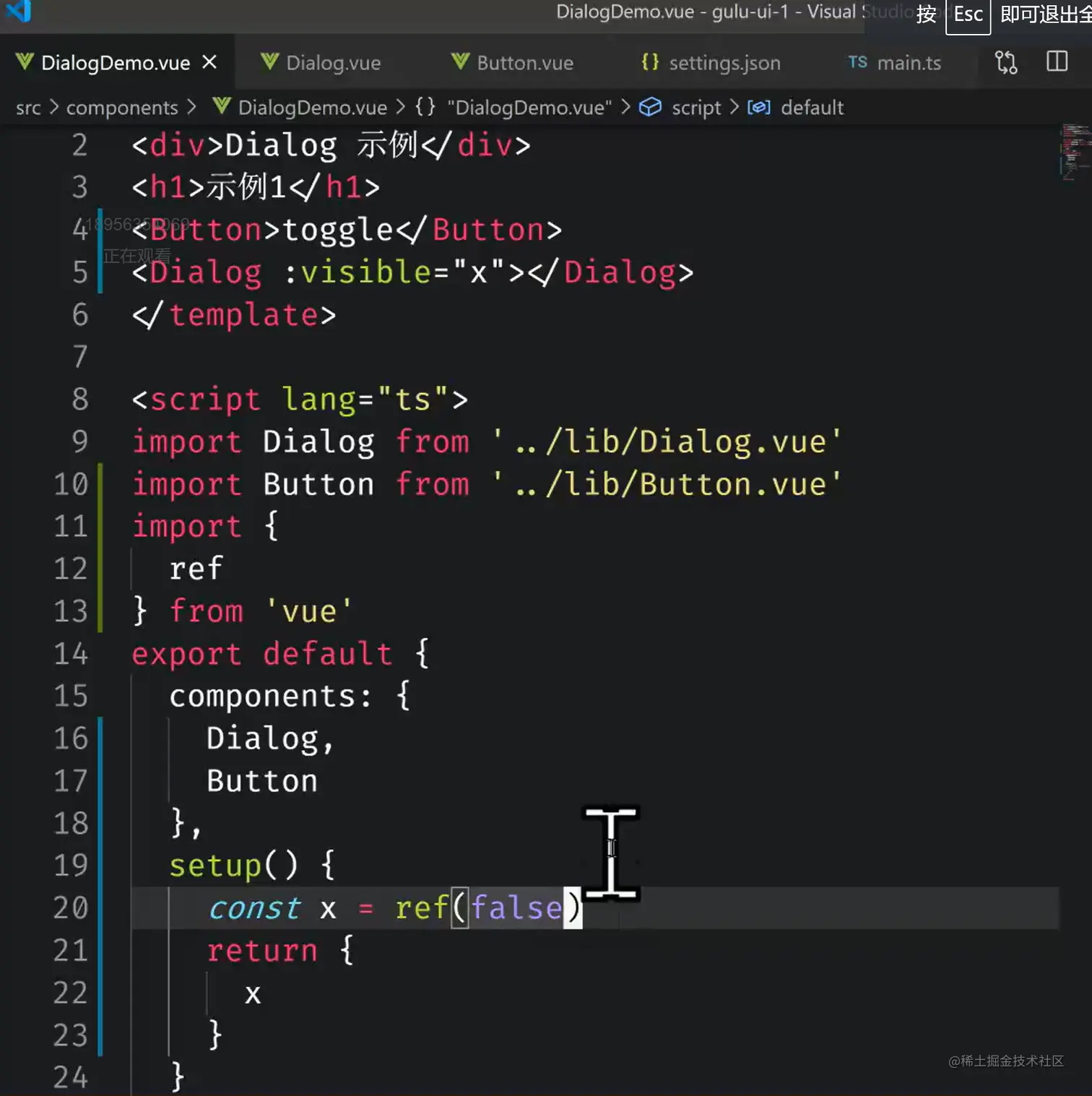Open the components breadcrumb folder
Viewport: 1092px width, 1096px height.
[x=122, y=108]
